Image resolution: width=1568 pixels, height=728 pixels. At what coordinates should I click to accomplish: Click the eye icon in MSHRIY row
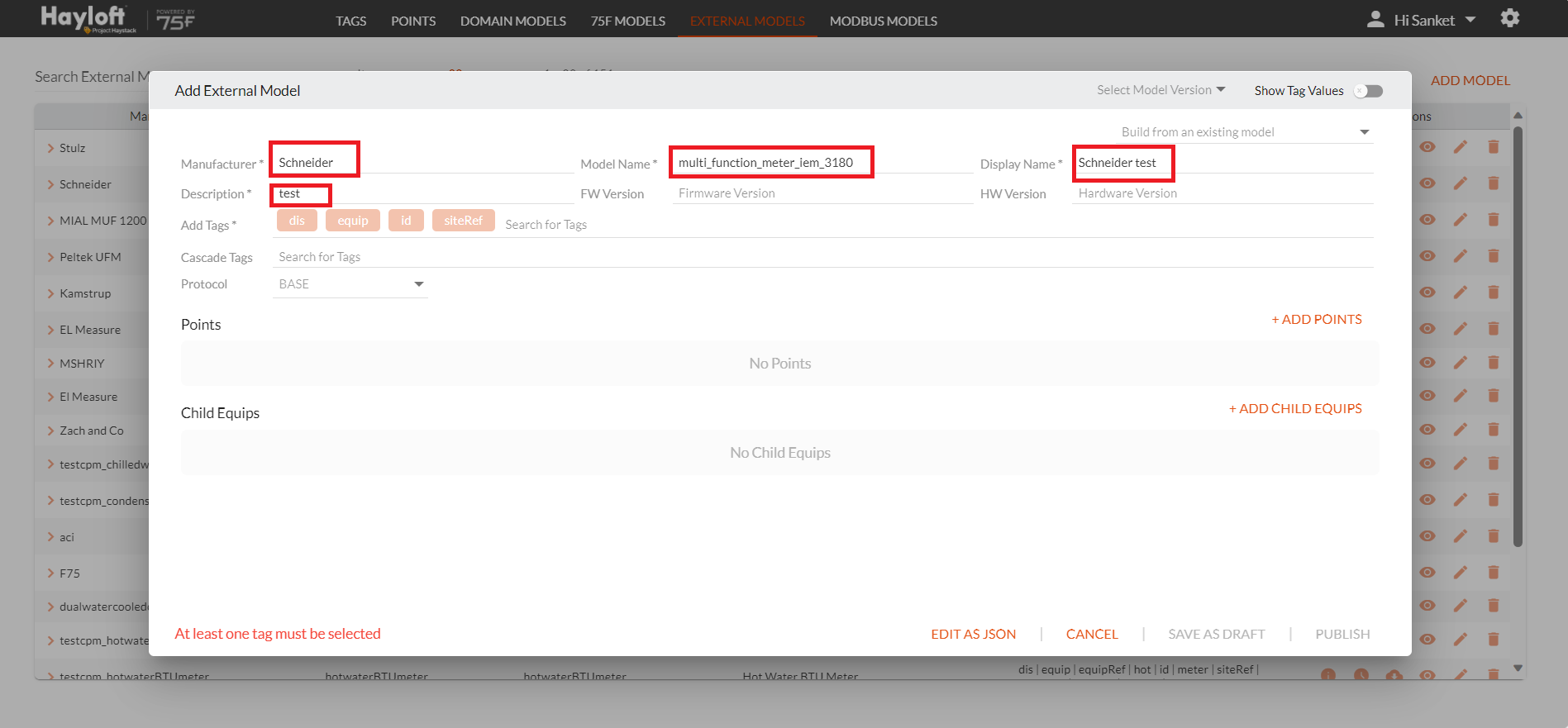point(1427,363)
